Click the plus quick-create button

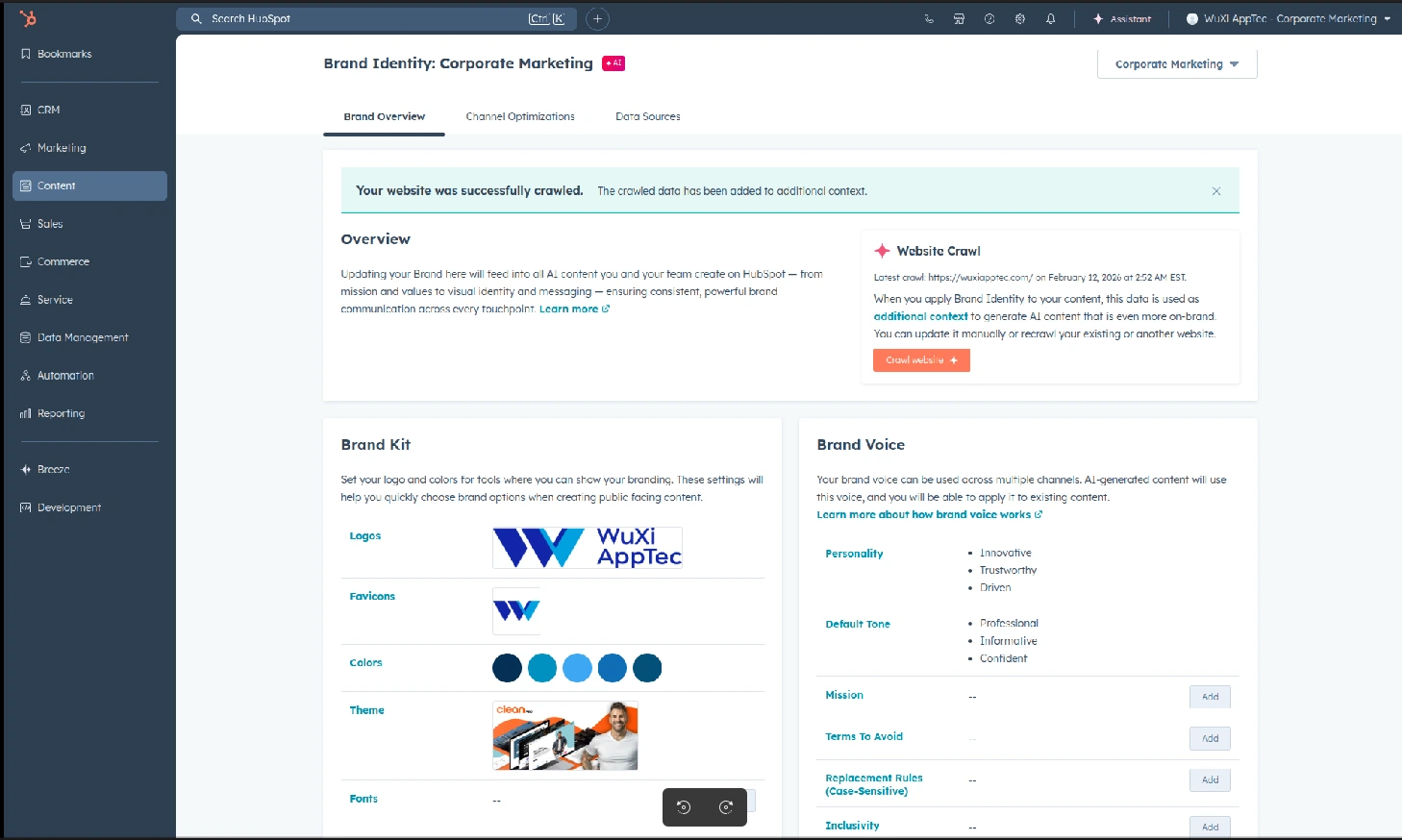(x=597, y=18)
